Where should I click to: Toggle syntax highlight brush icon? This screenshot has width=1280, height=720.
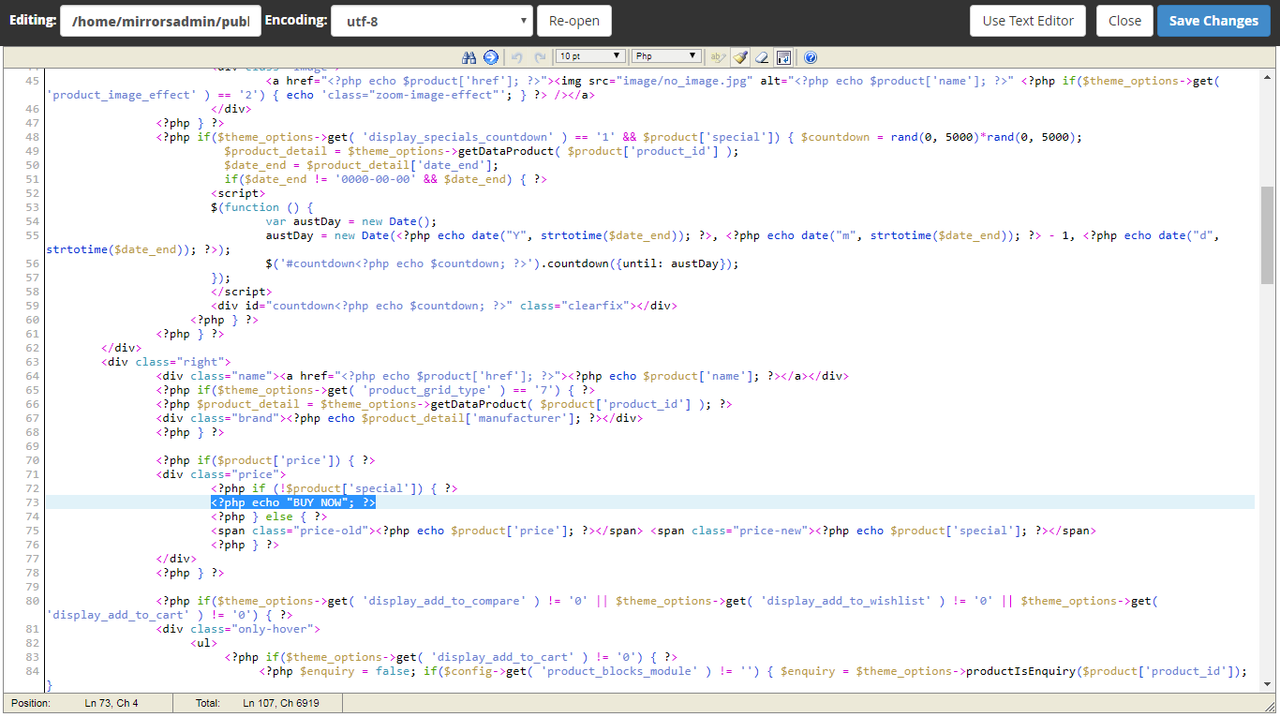tap(740, 57)
